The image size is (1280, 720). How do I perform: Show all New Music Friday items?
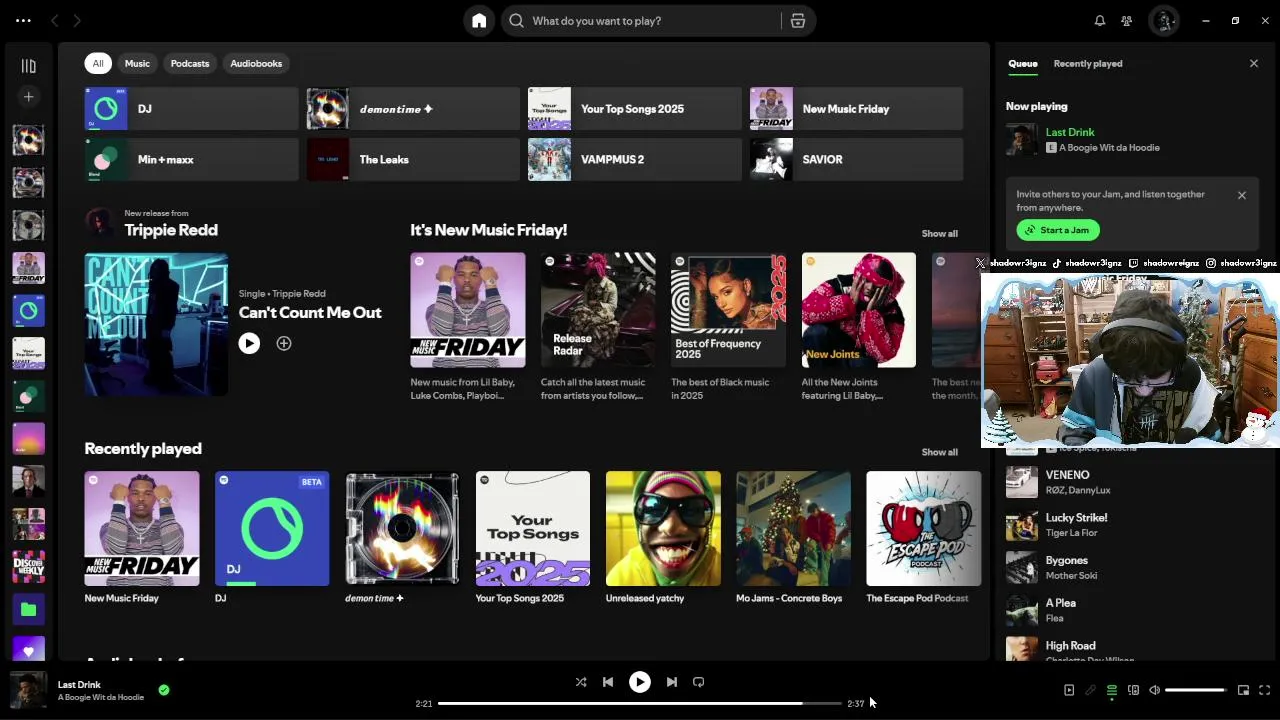tap(939, 233)
